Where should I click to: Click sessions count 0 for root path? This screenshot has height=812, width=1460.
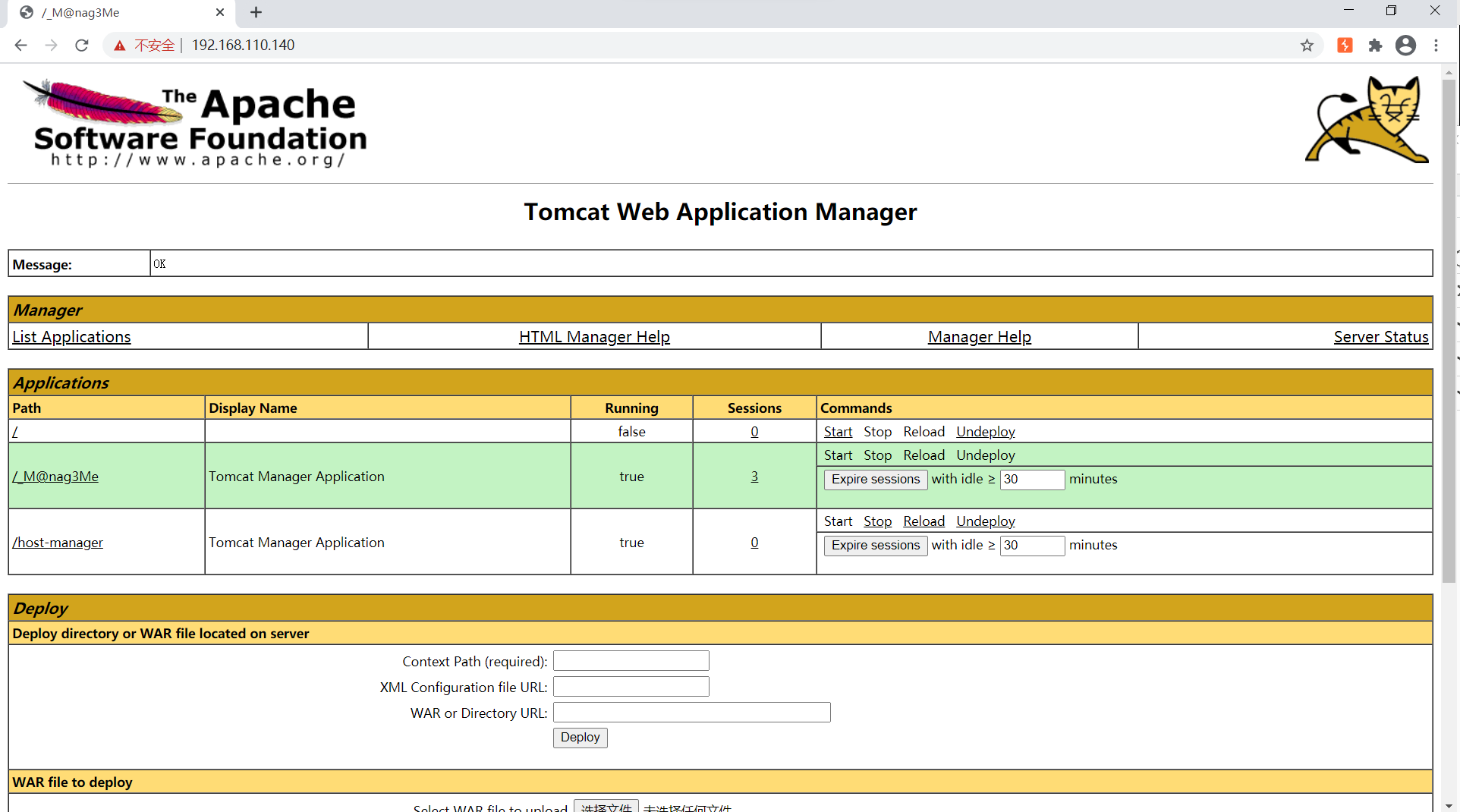[754, 432]
